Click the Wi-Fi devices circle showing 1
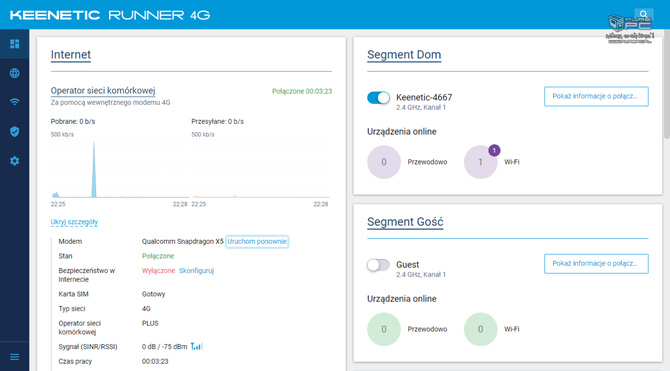670x371 pixels. point(481,162)
